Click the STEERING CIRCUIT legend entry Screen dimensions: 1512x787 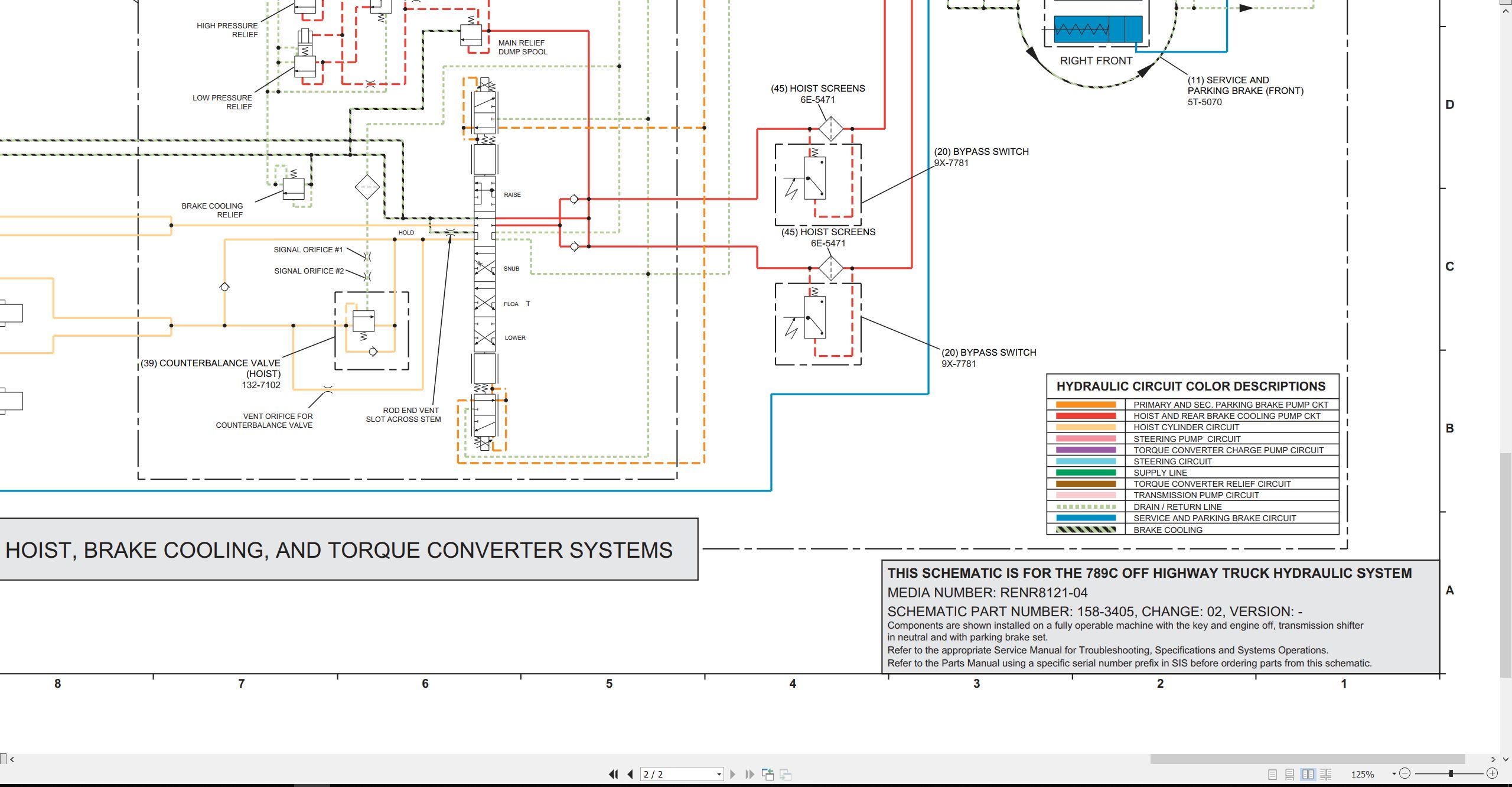[1172, 461]
